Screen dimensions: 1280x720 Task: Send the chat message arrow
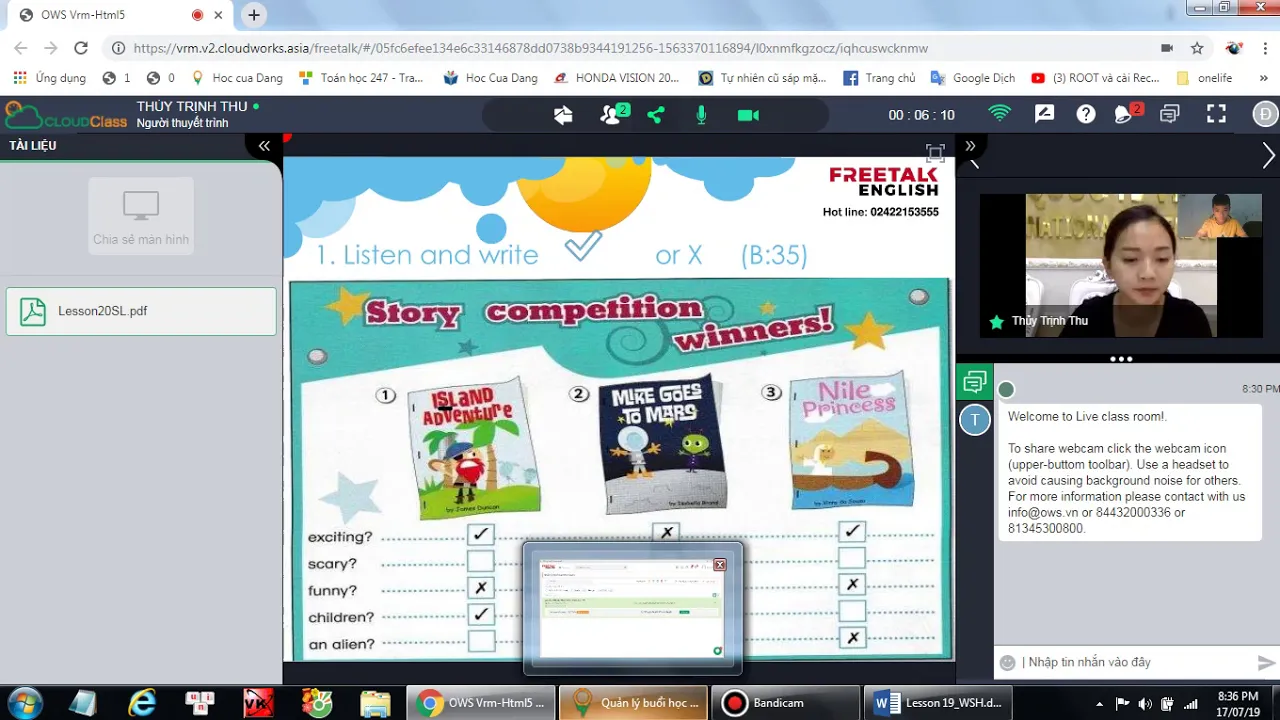[1266, 662]
